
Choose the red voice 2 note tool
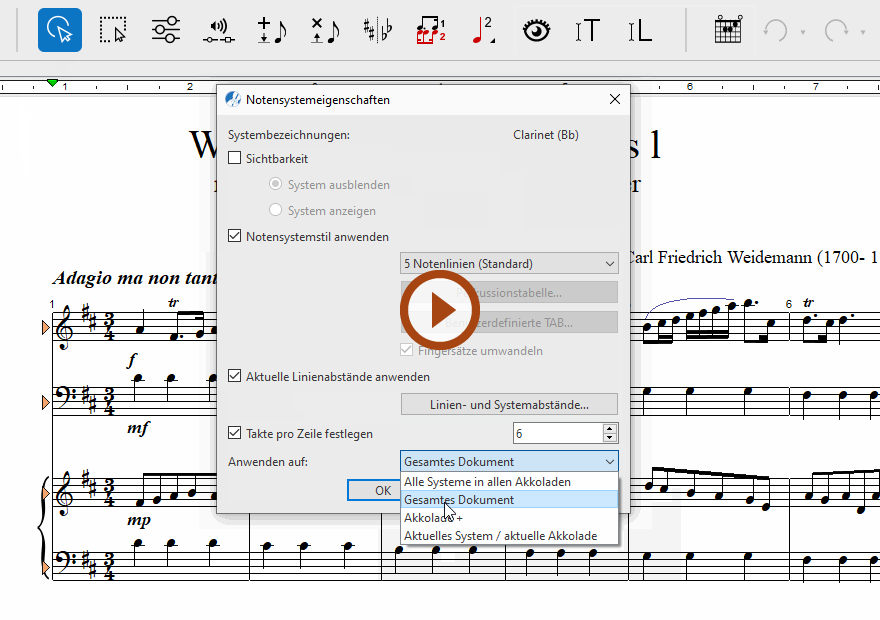pos(483,30)
